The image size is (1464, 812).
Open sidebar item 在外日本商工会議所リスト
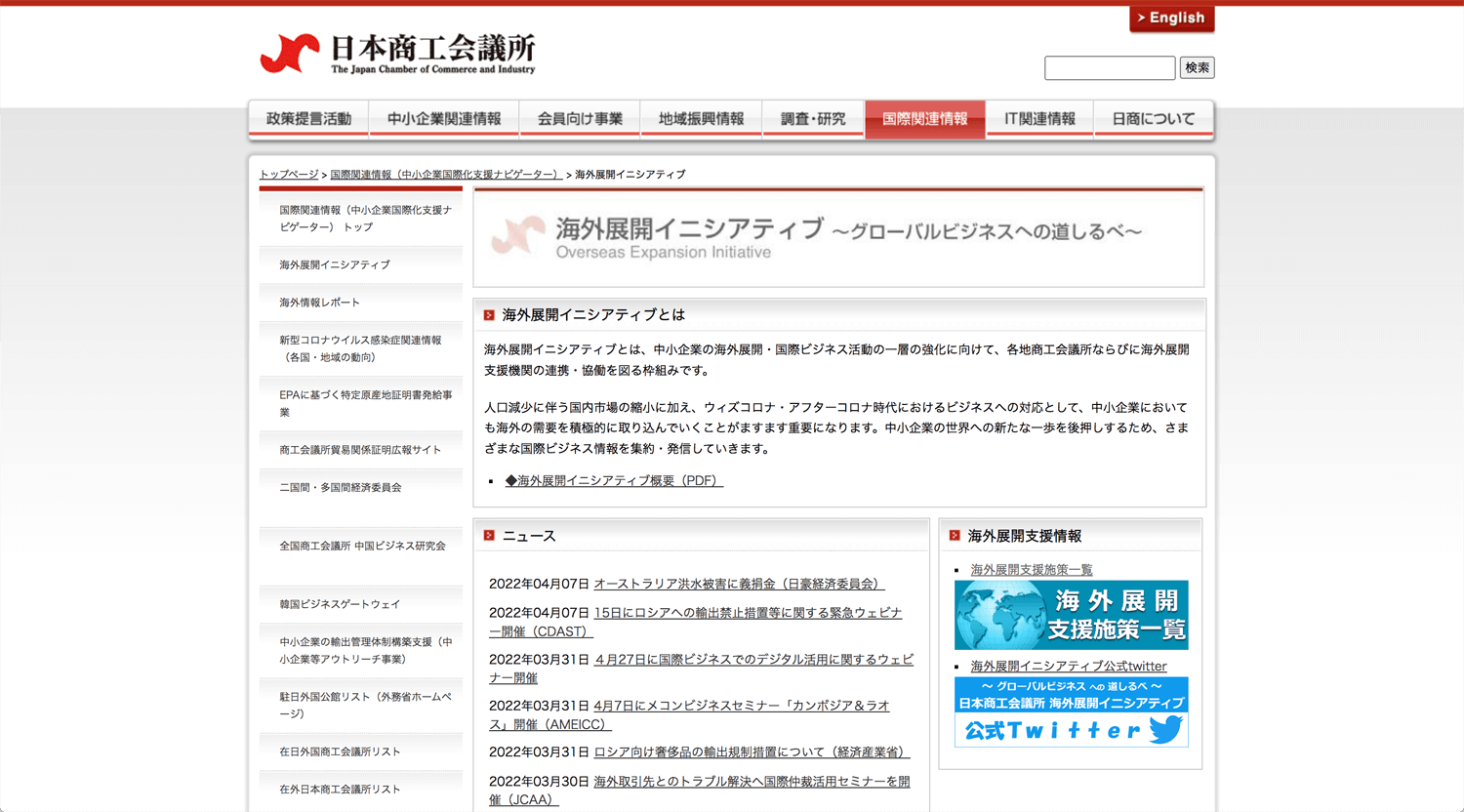(361, 789)
